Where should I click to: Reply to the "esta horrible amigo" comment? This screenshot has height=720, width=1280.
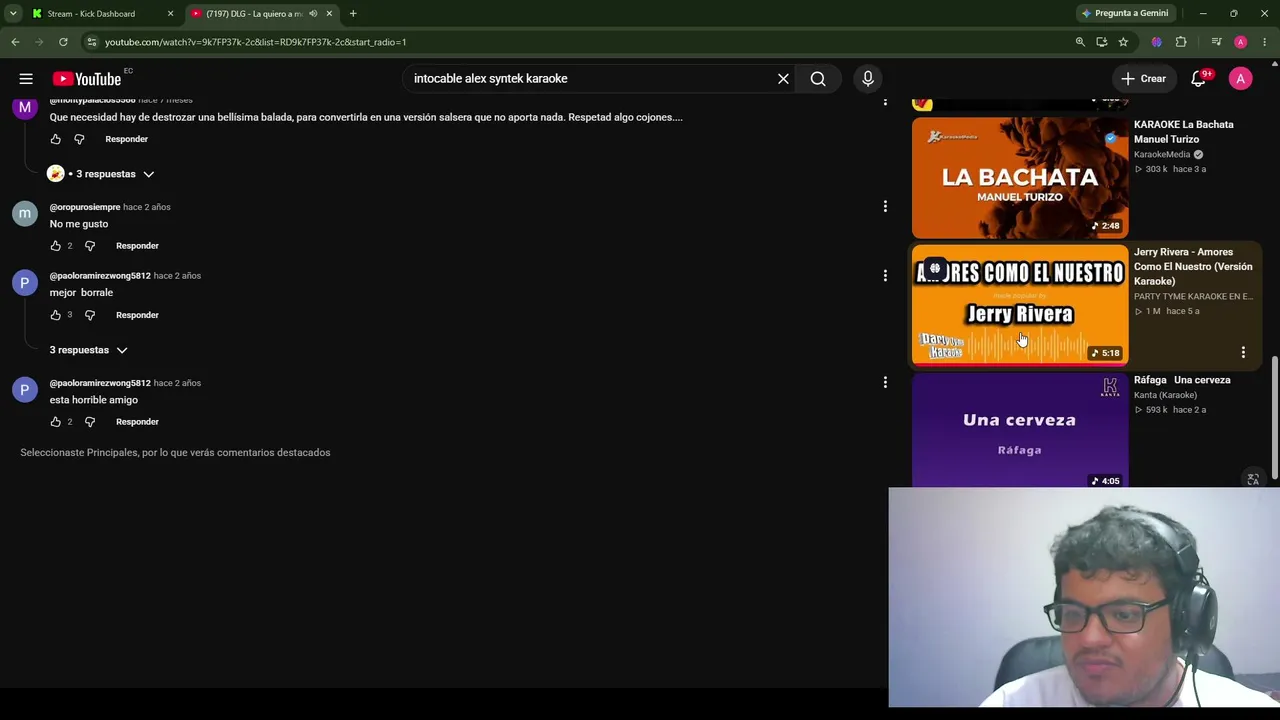[137, 422]
